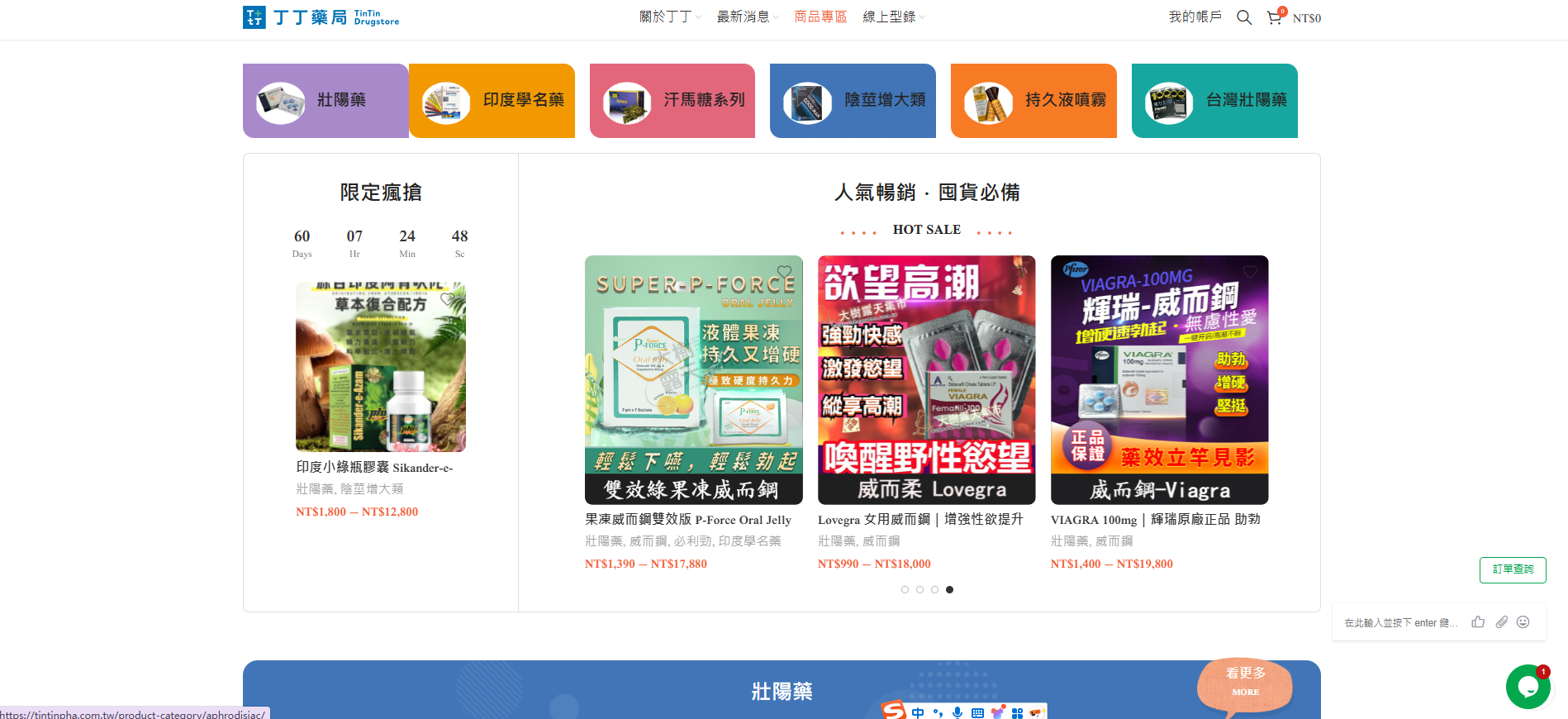This screenshot has width=1568, height=719.
Task: Expand the 線上型錄 menu
Action: [894, 17]
